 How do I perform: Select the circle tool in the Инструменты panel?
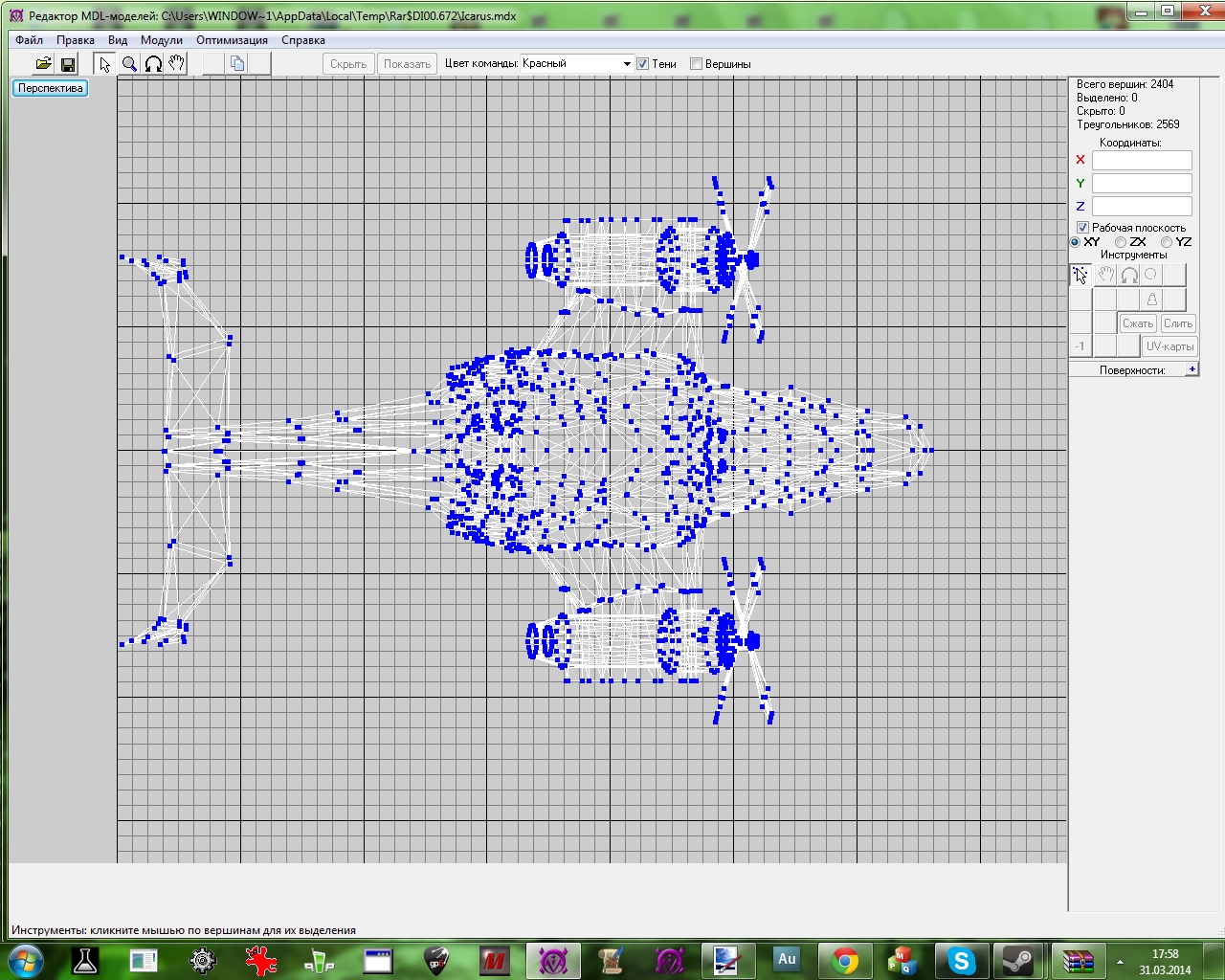click(x=1151, y=276)
